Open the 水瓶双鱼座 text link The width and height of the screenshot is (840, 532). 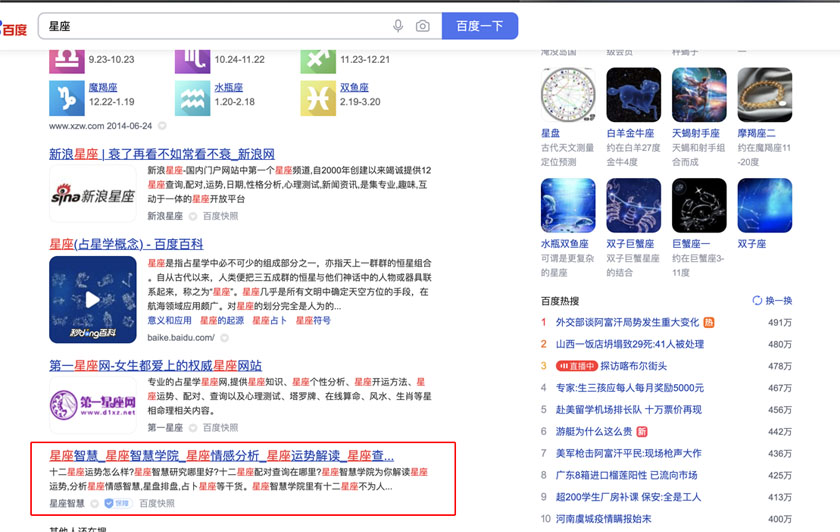click(x=565, y=244)
